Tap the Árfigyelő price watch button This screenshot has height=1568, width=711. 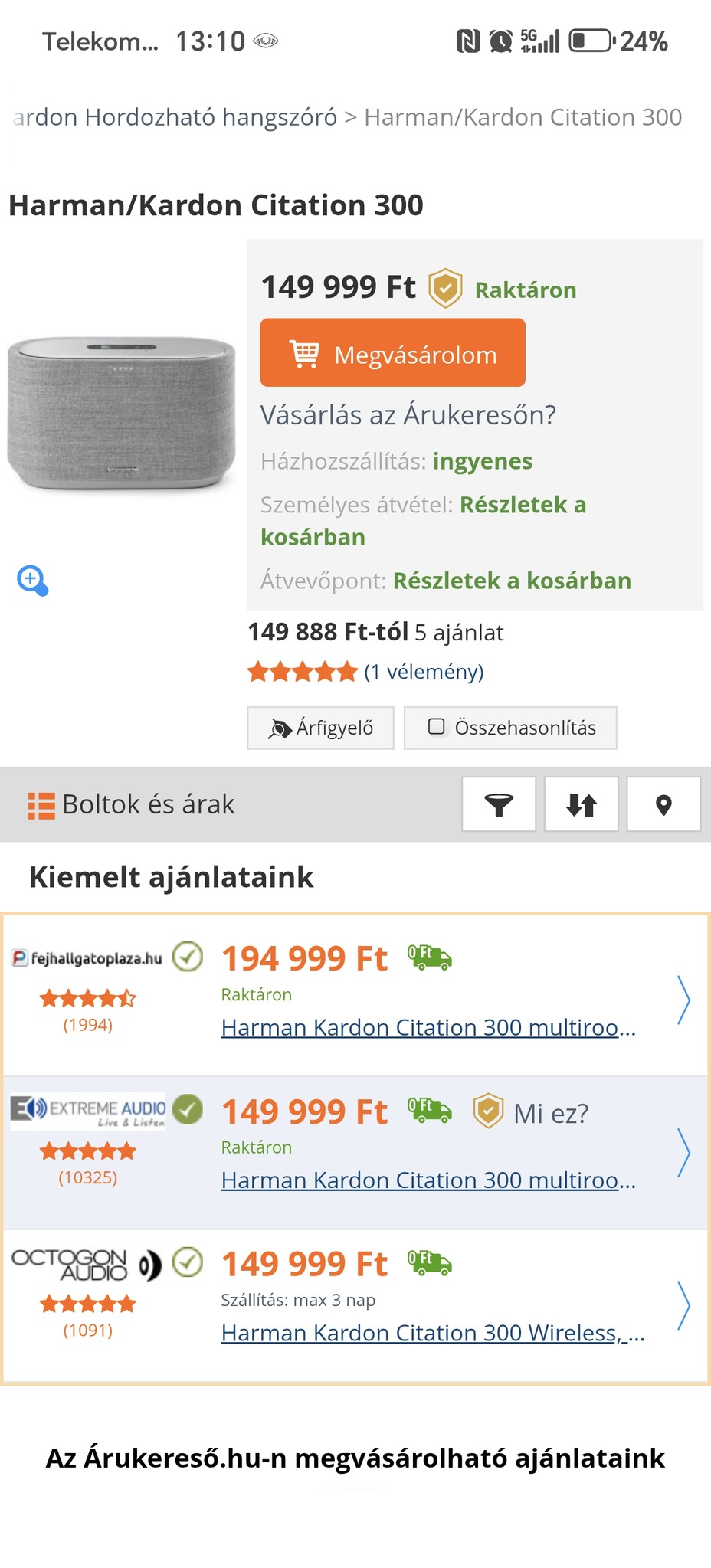pos(320,728)
